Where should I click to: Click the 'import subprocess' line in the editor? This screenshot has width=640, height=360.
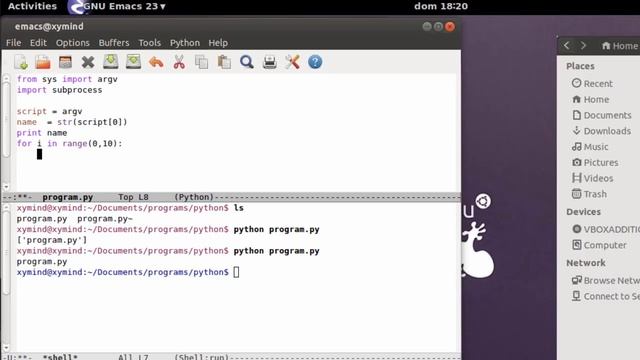(x=60, y=90)
